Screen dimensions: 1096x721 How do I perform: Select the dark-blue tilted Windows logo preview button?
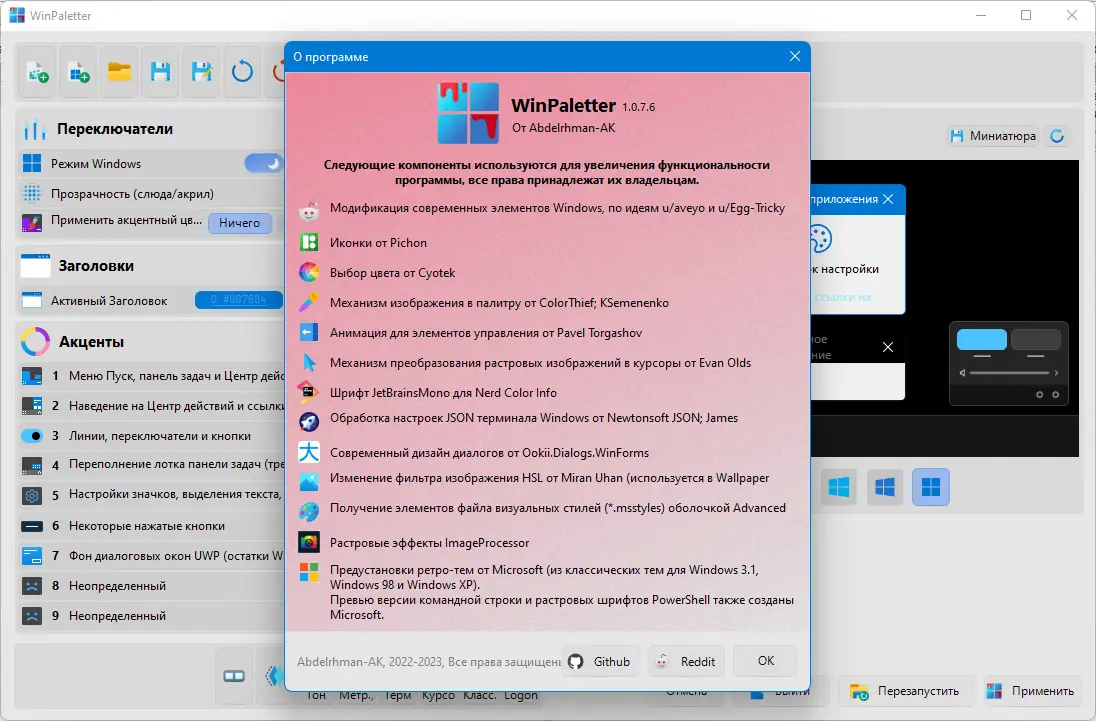pos(885,487)
